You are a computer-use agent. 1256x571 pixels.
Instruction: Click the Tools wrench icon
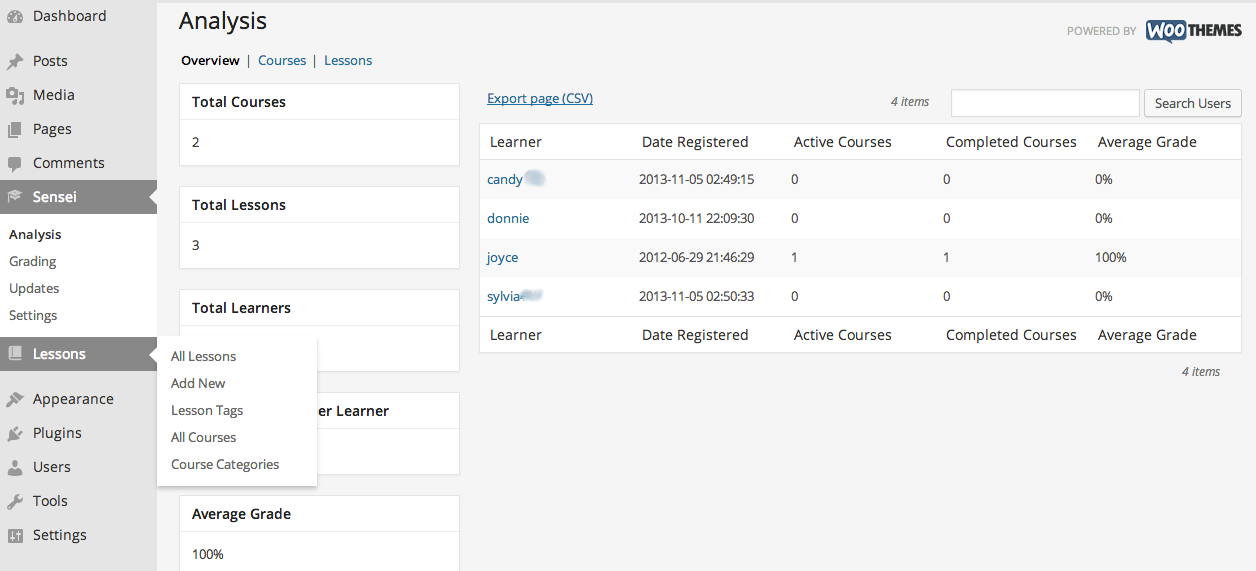click(x=15, y=502)
